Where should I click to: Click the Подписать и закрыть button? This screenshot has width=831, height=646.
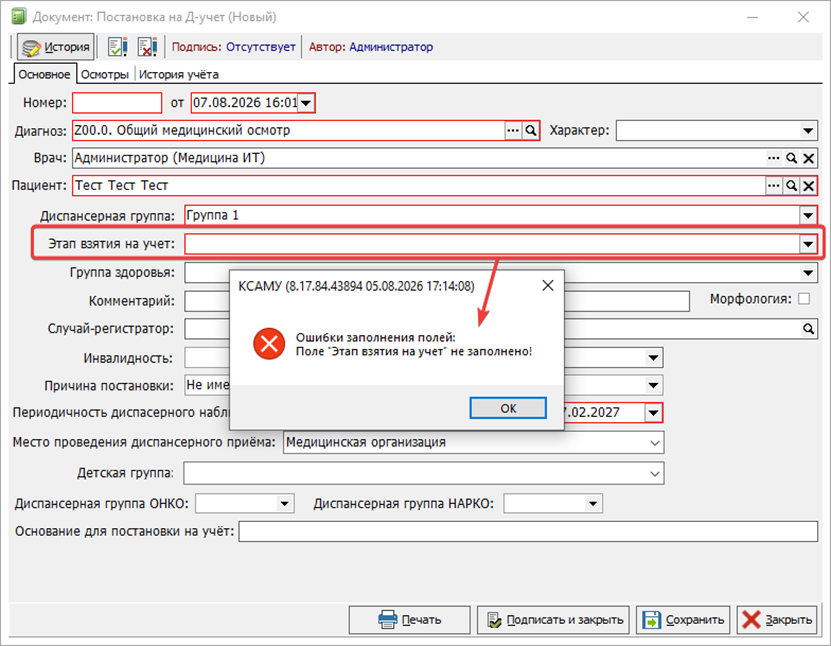click(553, 620)
